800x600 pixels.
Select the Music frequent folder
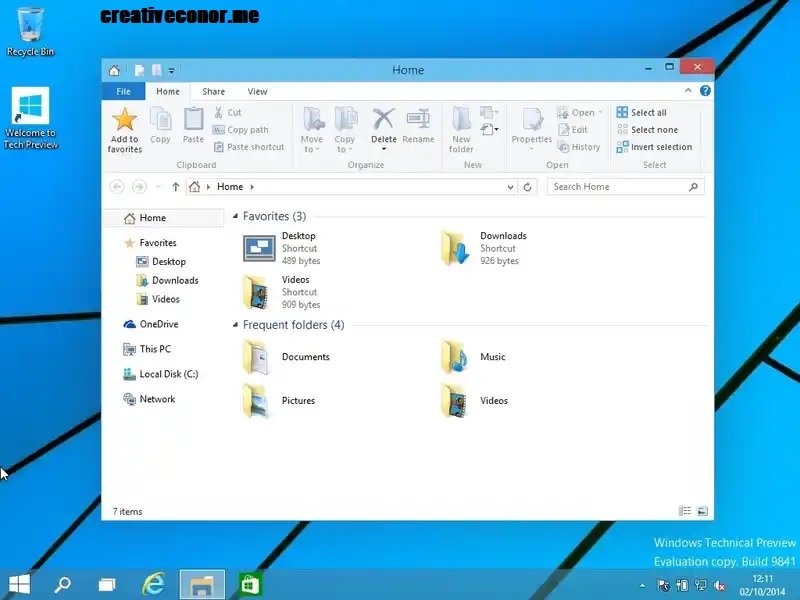tap(473, 357)
